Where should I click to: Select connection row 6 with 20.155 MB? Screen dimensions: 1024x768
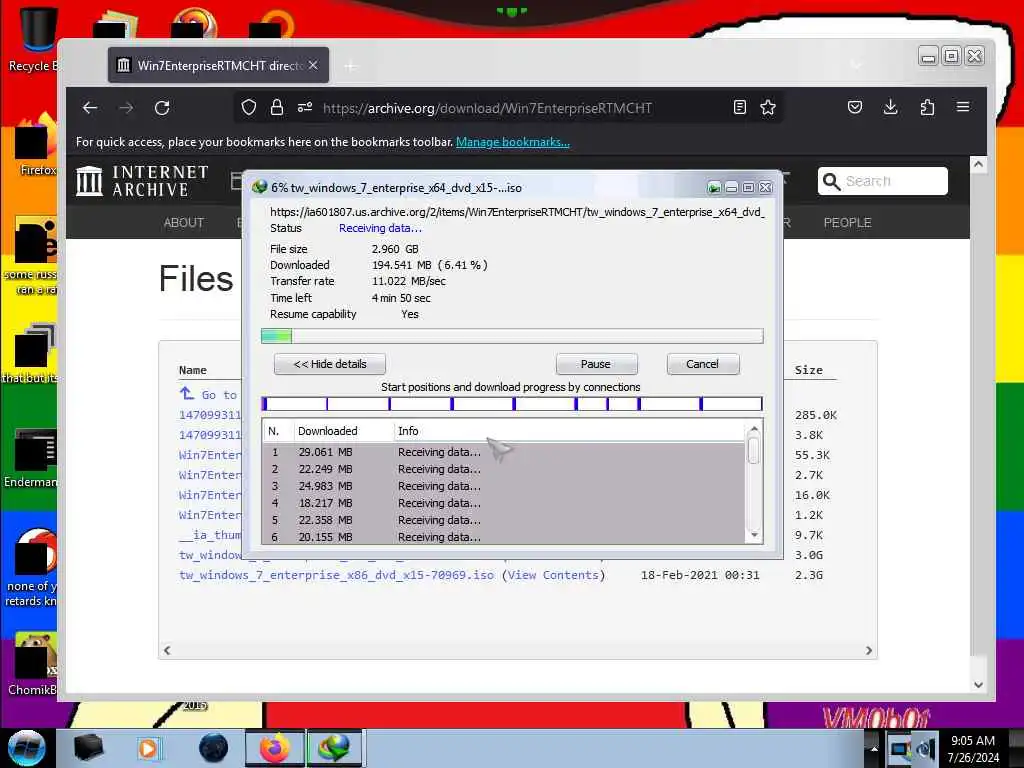tap(503, 536)
